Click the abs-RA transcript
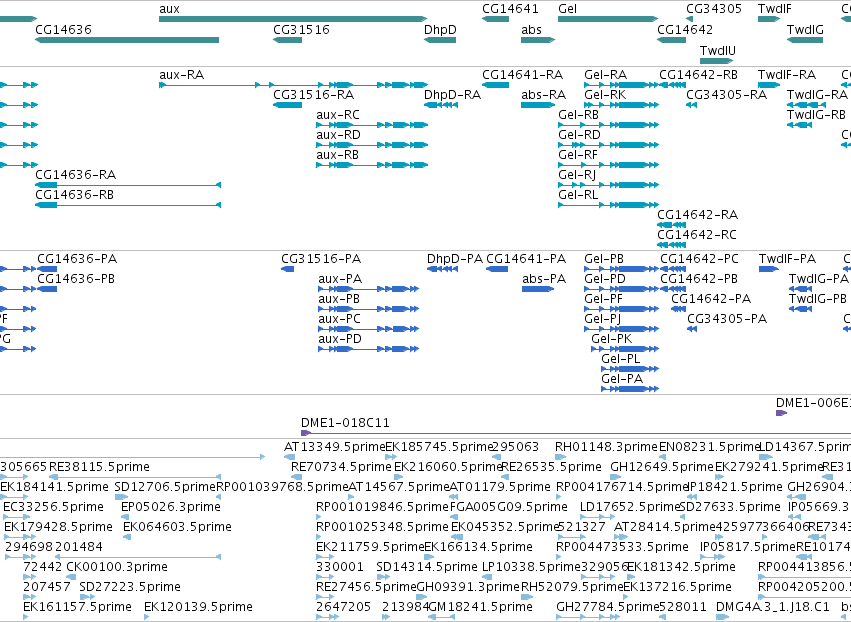 tap(538, 105)
